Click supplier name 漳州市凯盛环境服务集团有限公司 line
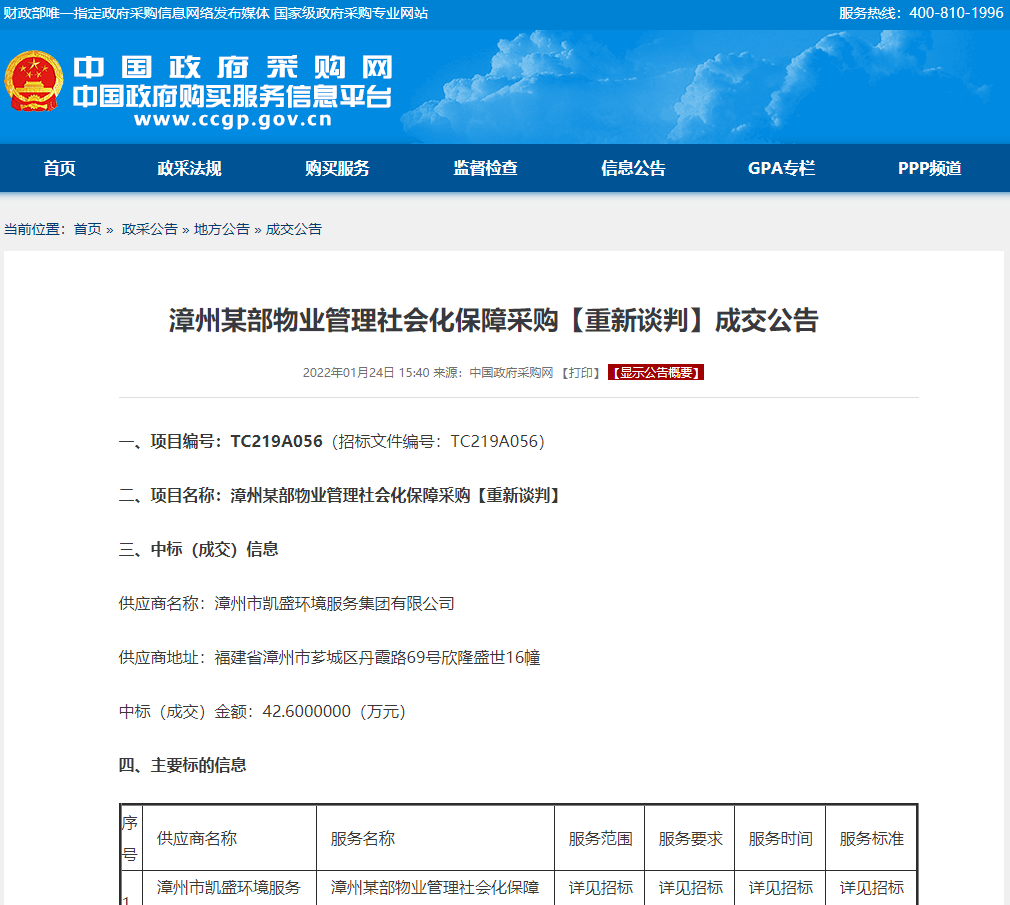This screenshot has height=905, width=1010. (x=287, y=604)
